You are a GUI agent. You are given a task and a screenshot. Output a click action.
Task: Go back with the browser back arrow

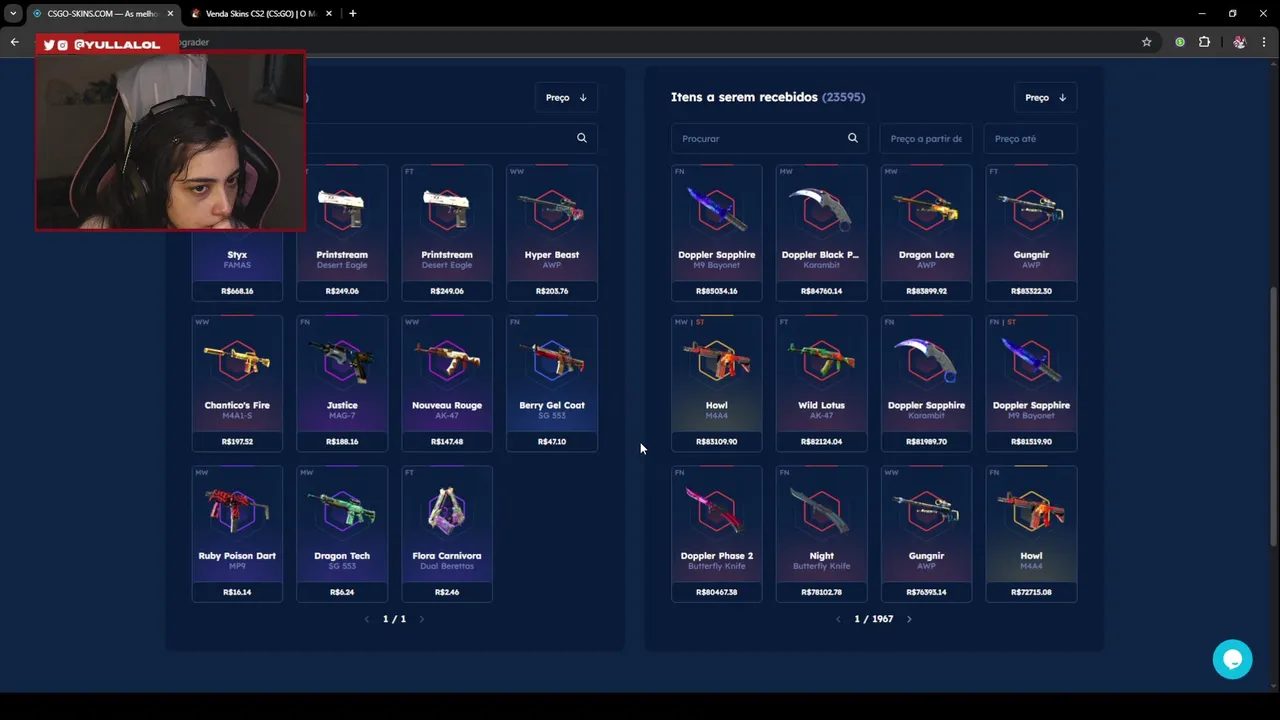[x=14, y=42]
